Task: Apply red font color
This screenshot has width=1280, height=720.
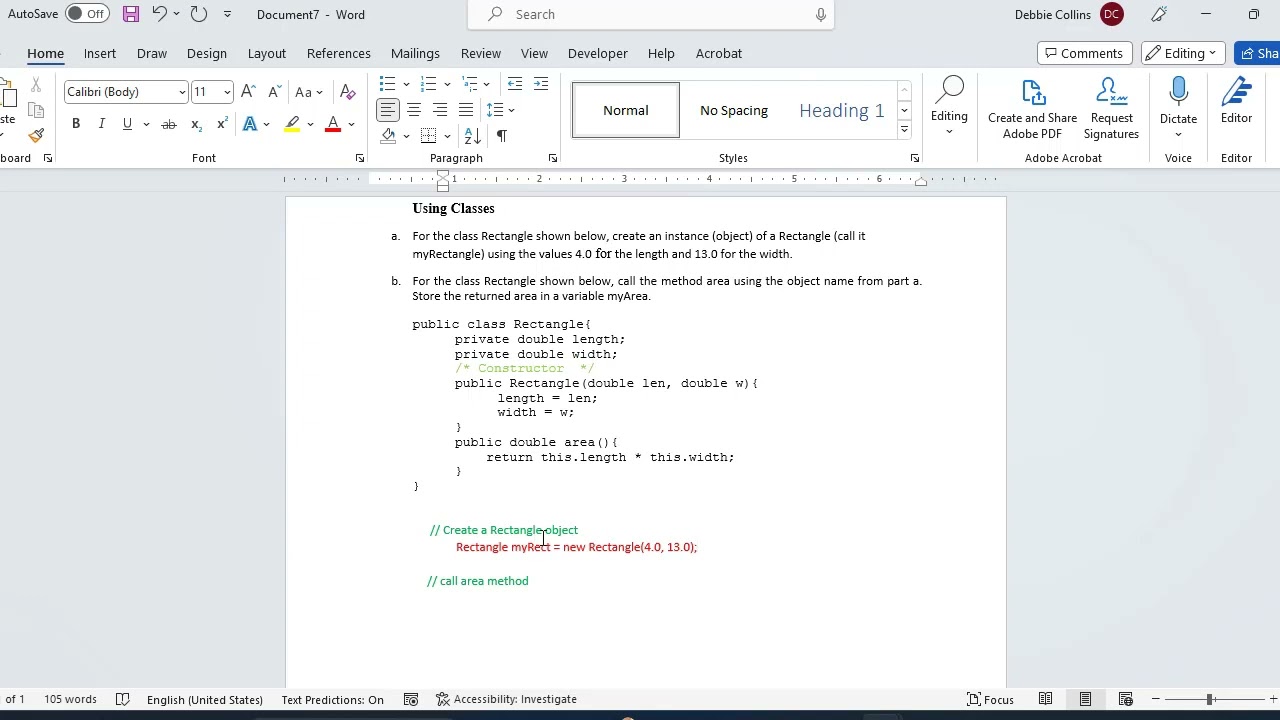Action: coord(333,124)
